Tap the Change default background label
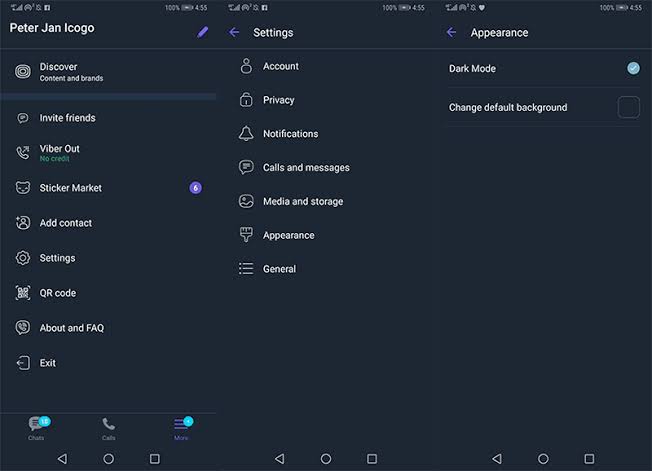 click(x=508, y=107)
